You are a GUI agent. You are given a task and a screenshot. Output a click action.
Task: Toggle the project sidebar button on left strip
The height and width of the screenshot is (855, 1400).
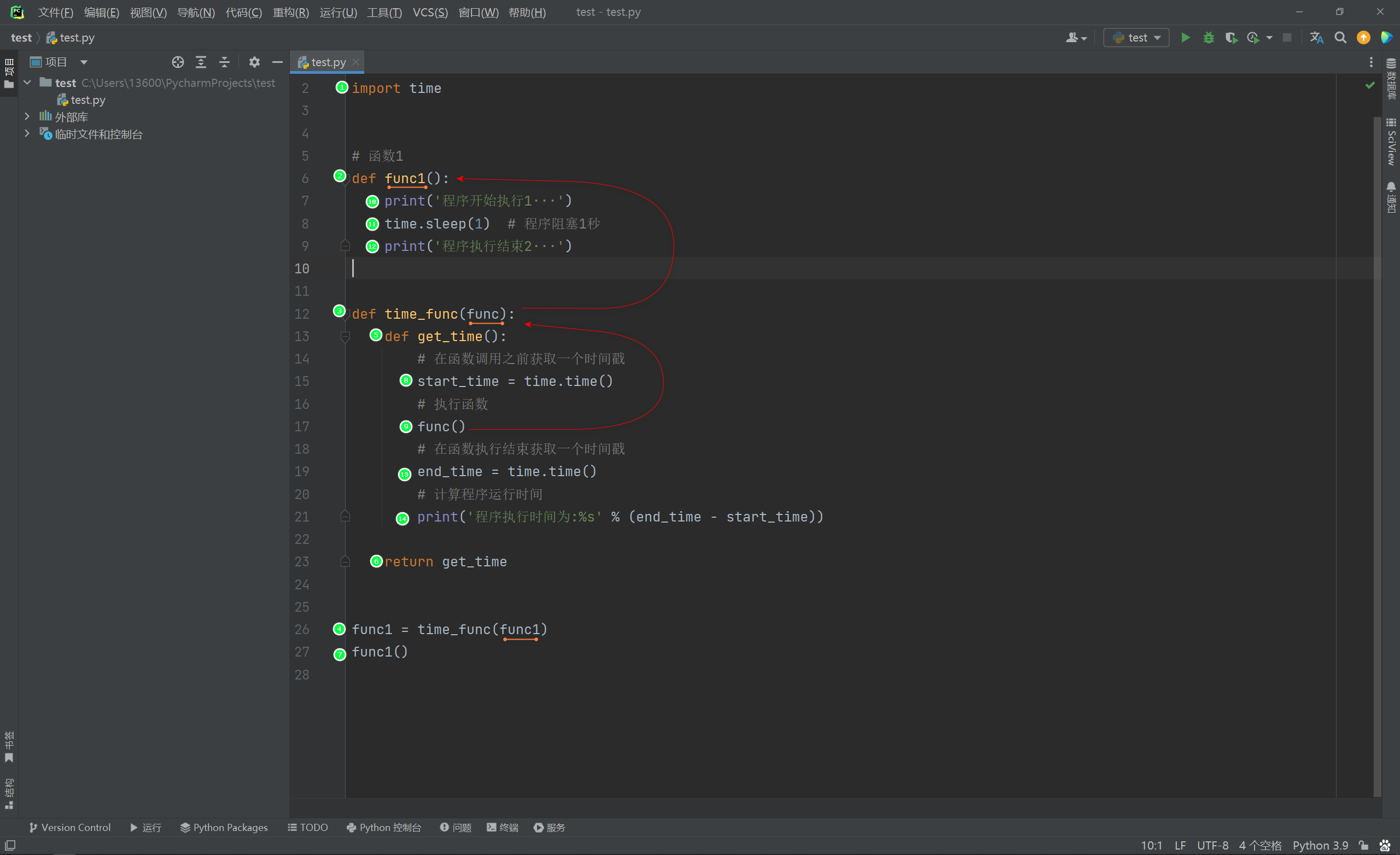pyautogui.click(x=9, y=73)
